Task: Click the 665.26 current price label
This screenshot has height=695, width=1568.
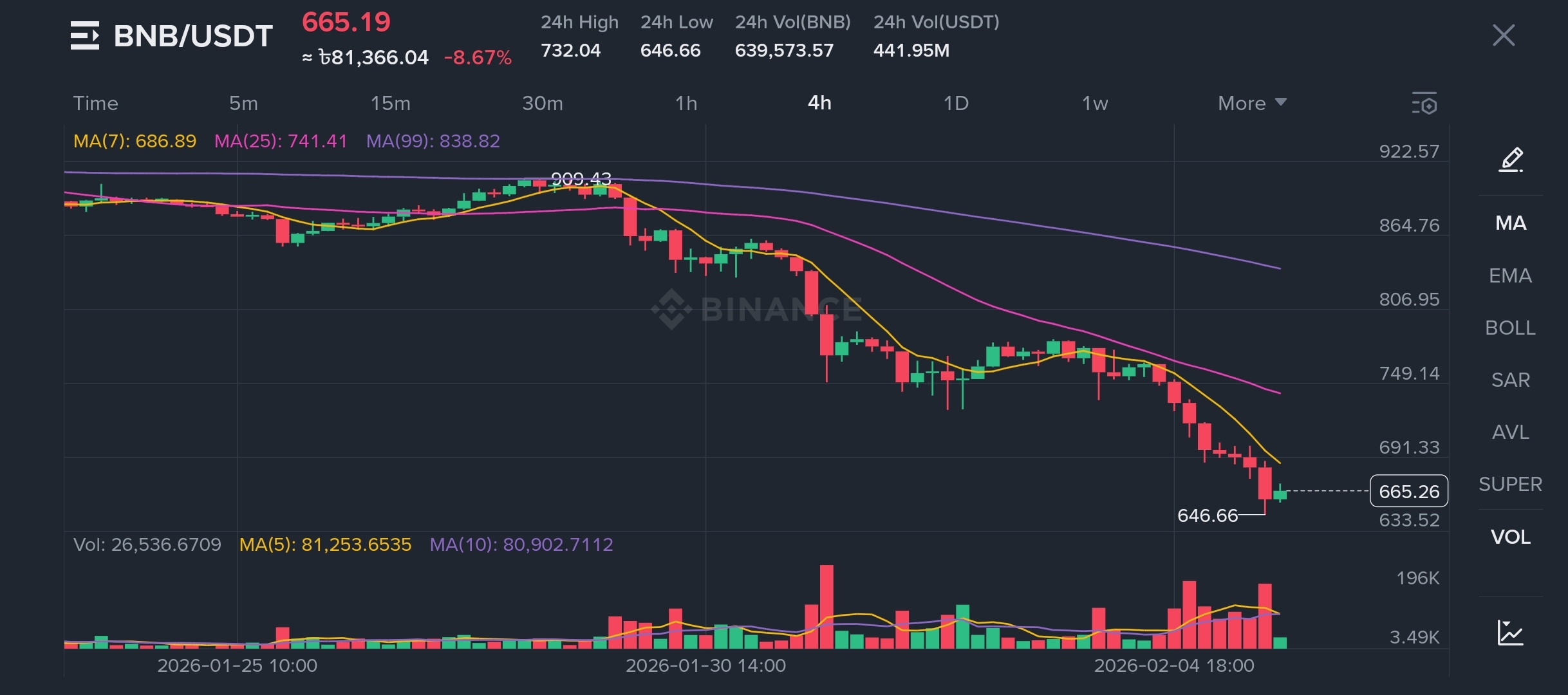Action: 1408,492
